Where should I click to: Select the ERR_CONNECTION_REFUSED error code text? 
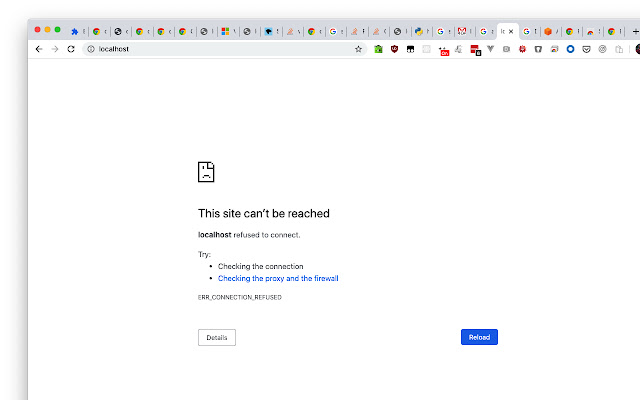pyautogui.click(x=240, y=298)
